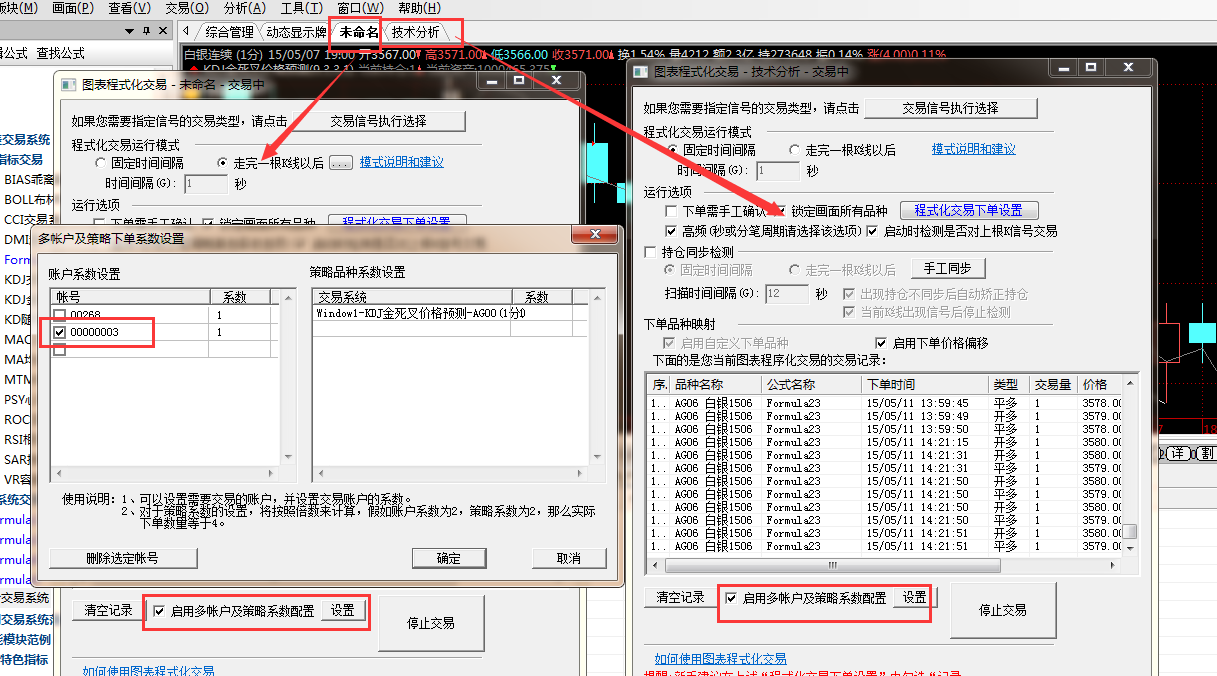Click the 手工同步 button
Screen dimensions: 1217x676
[947, 268]
